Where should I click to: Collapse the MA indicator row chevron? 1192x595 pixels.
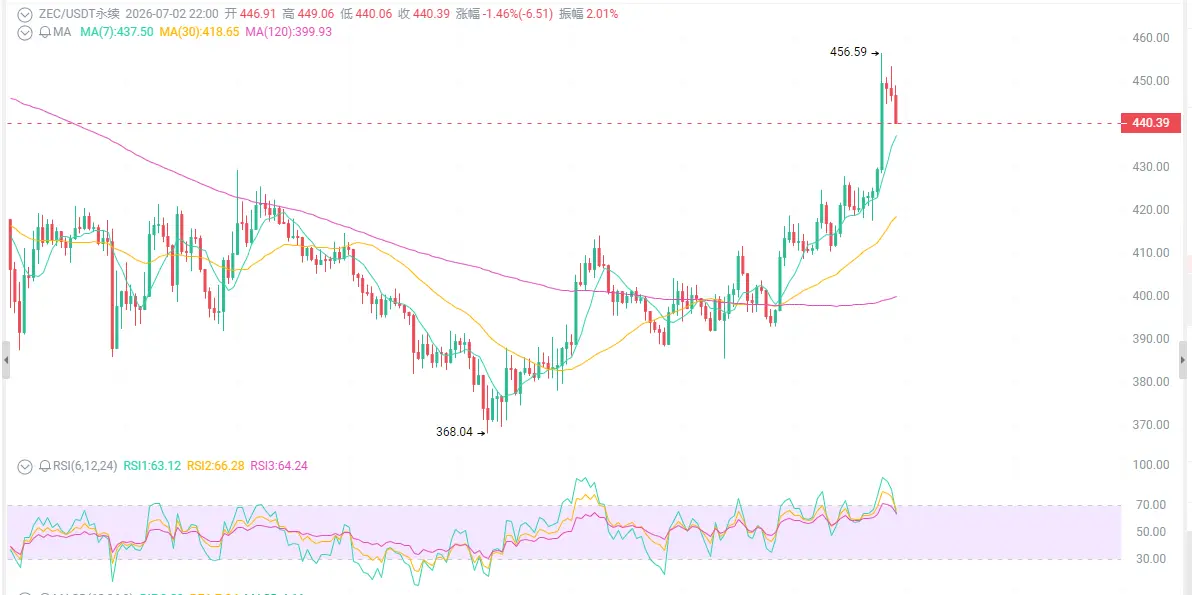(x=24, y=32)
